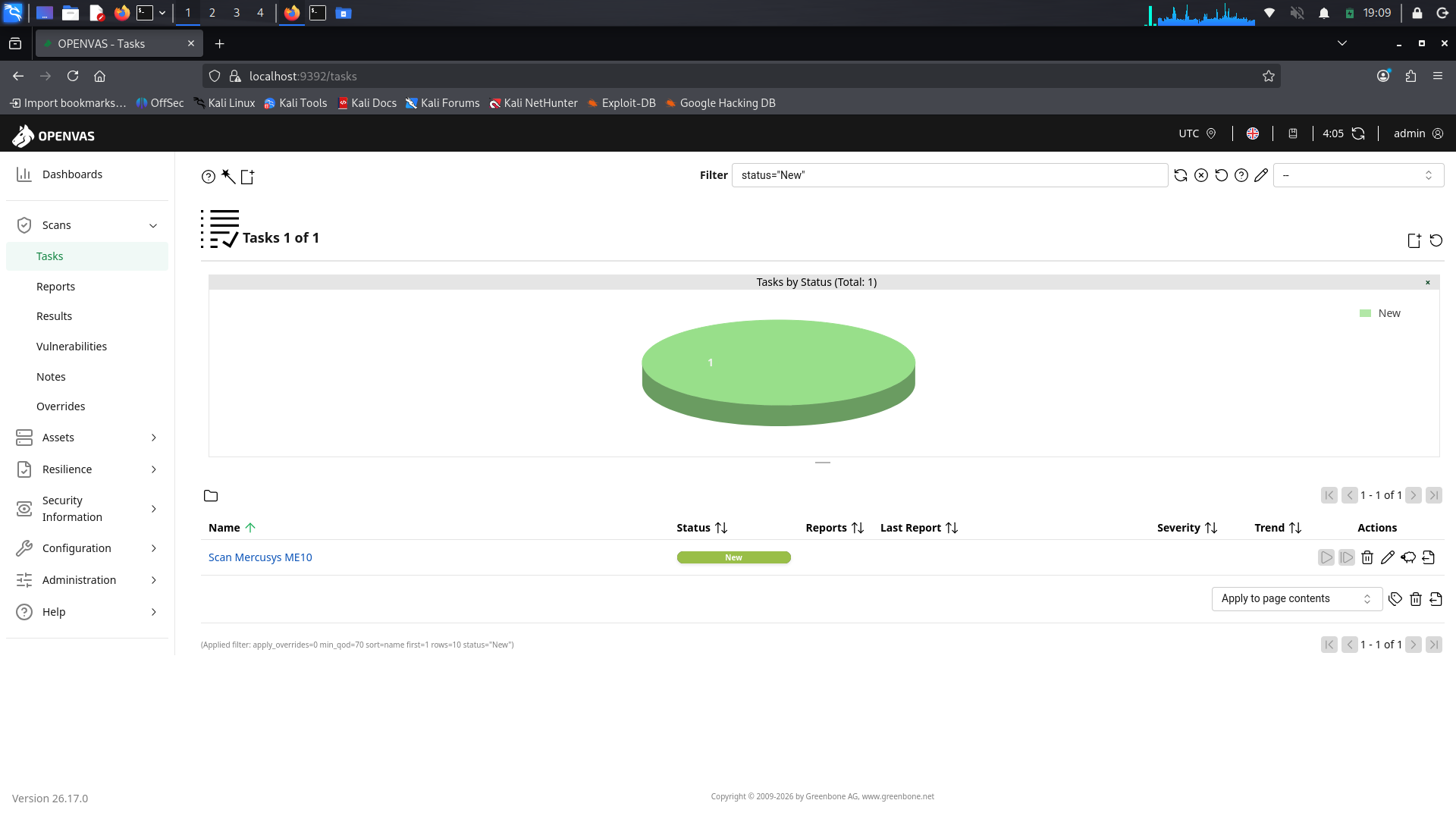
Task: Edit Scan Mercusys ME10 with pencil icon
Action: 1388,557
